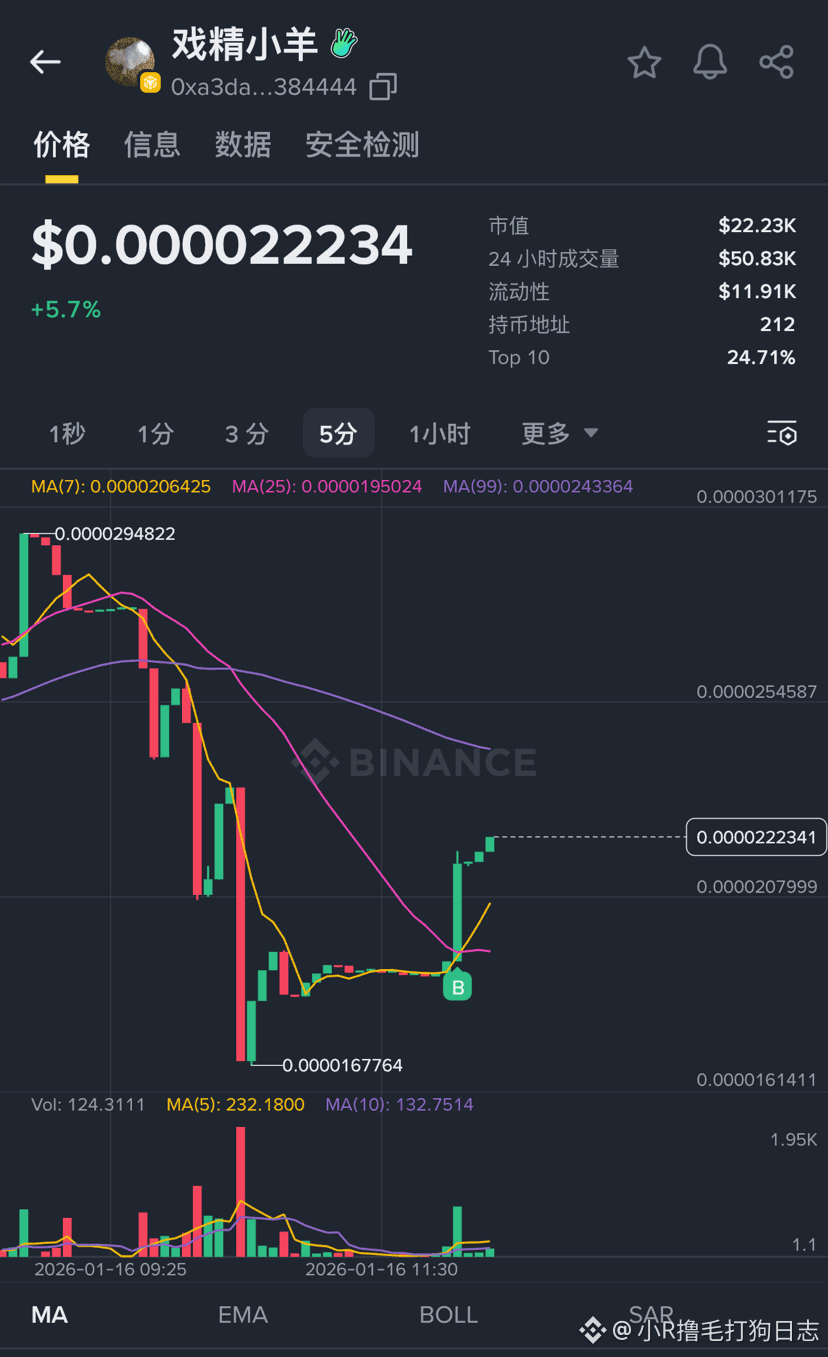Switch to 信息 tab

click(x=152, y=145)
